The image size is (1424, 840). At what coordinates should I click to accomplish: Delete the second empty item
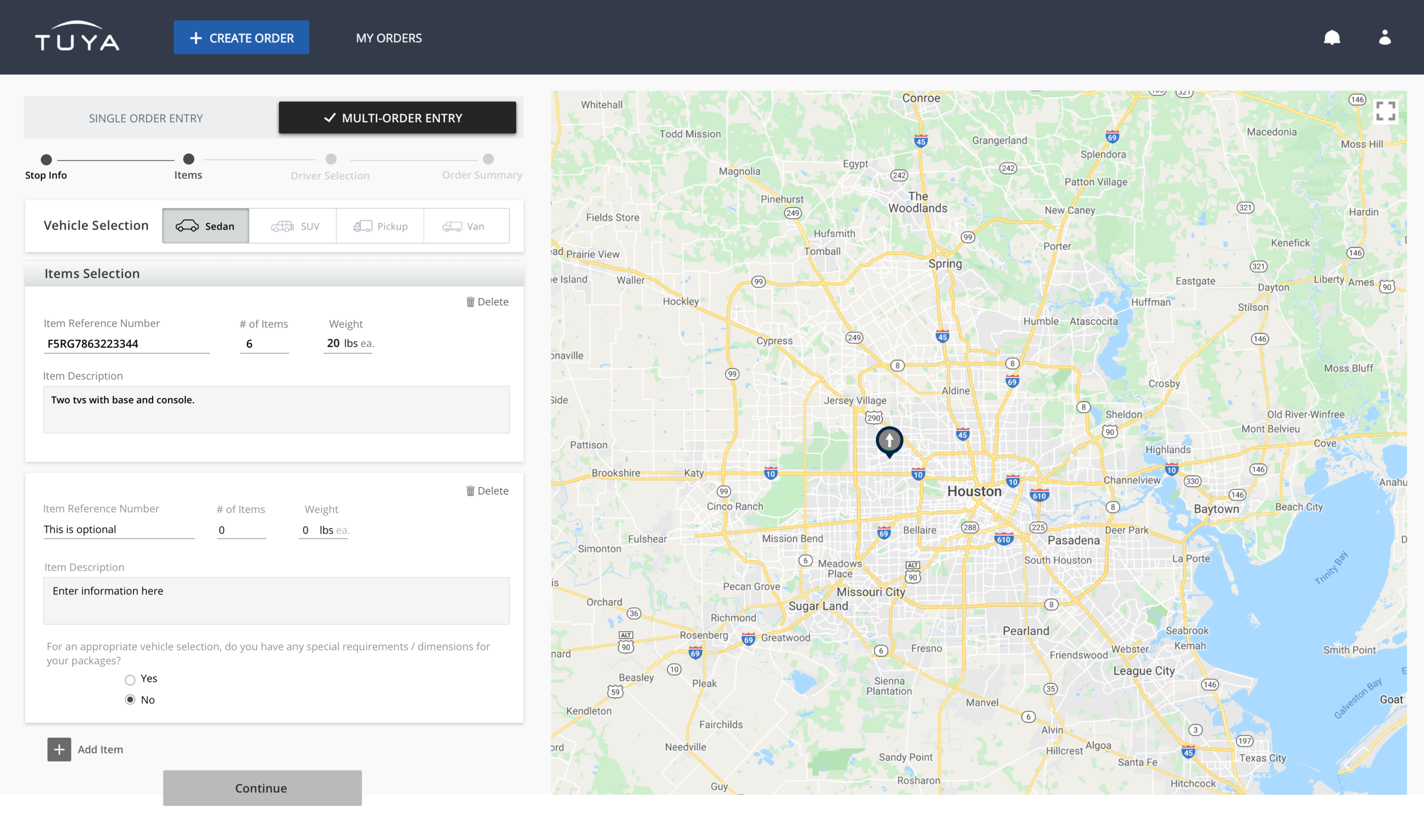click(487, 491)
